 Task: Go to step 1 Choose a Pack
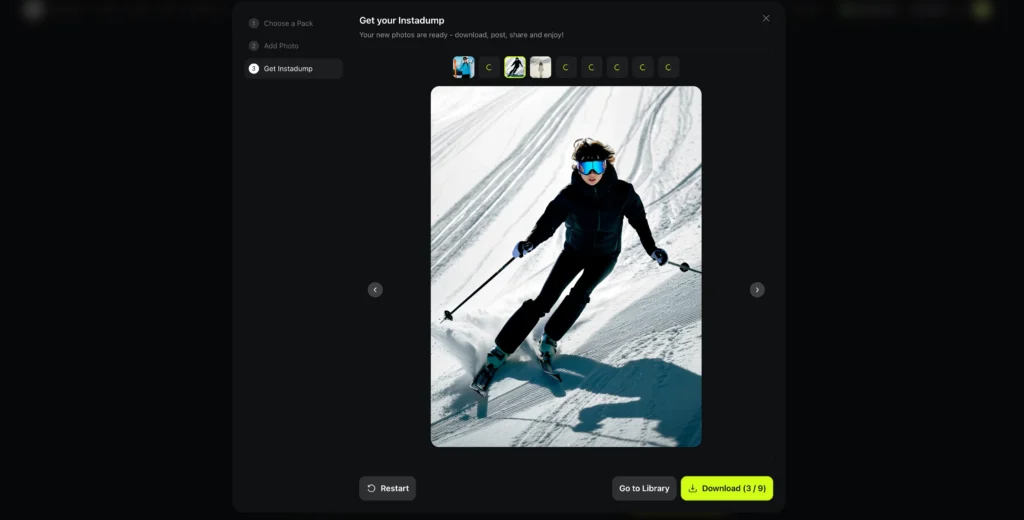(288, 23)
